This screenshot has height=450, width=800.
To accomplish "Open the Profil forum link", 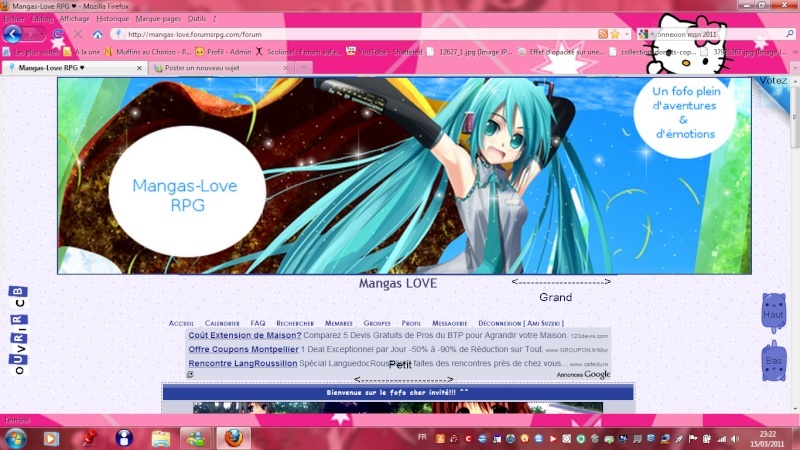I will pyautogui.click(x=411, y=323).
